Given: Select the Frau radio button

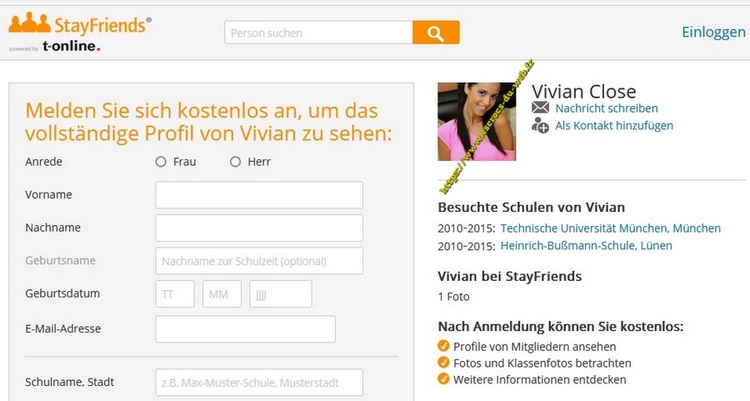Looking at the screenshot, I should pos(161,162).
